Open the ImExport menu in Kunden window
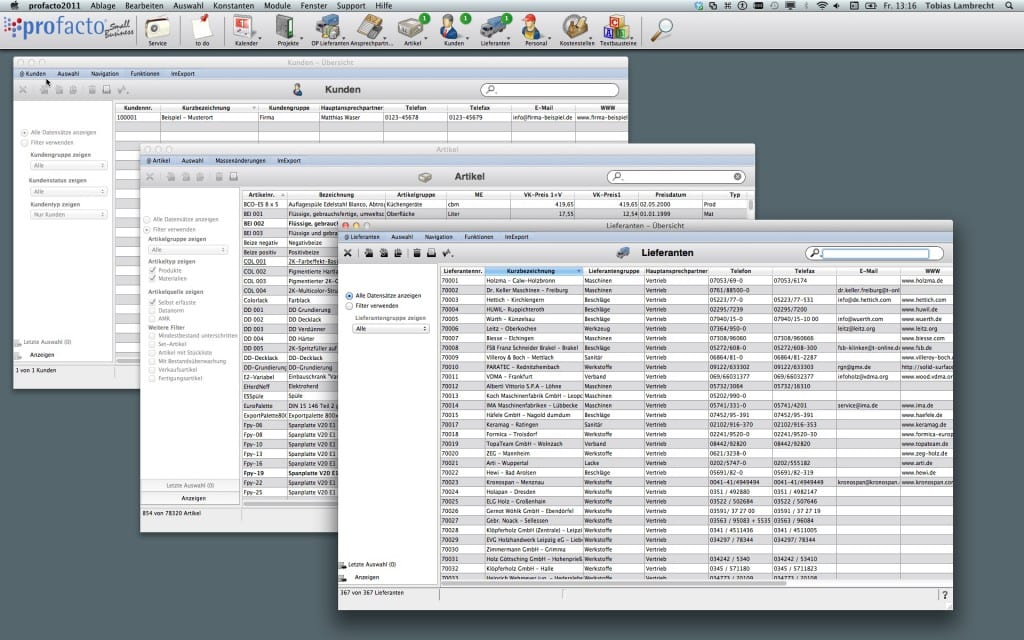Image resolution: width=1024 pixels, height=640 pixels. pos(183,74)
